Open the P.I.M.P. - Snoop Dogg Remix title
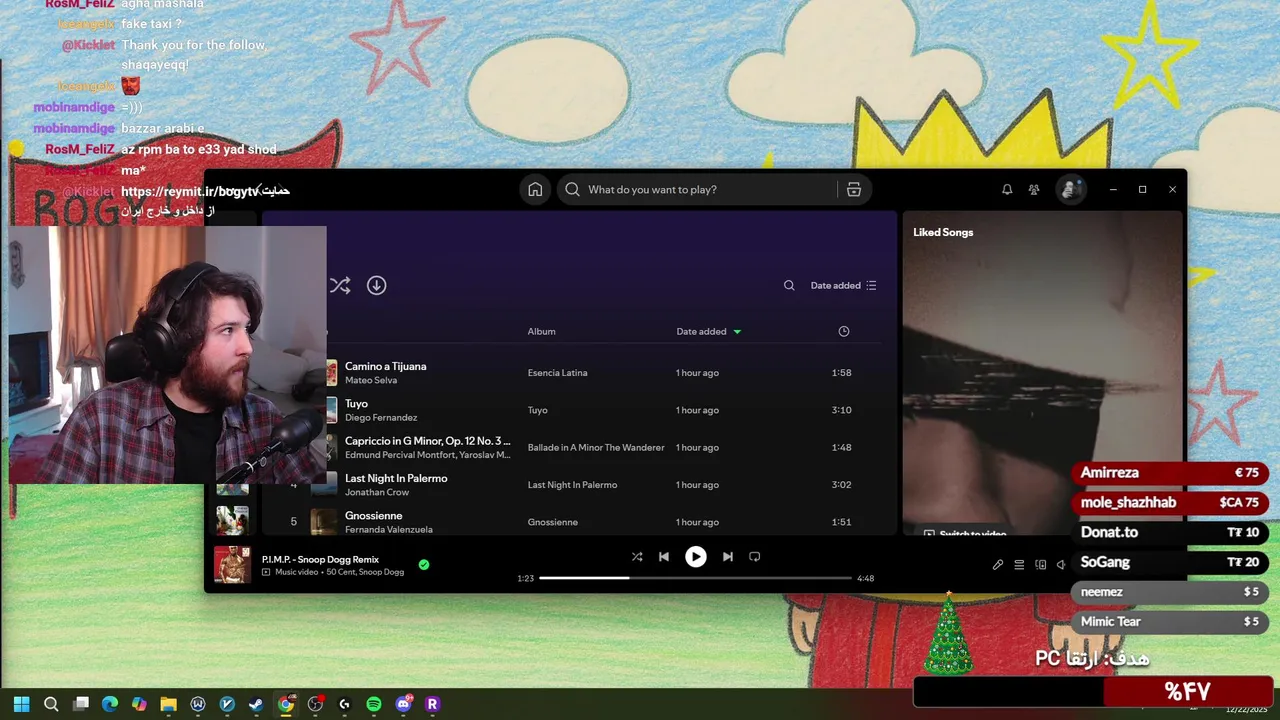Viewport: 1280px width, 720px height. pos(320,559)
